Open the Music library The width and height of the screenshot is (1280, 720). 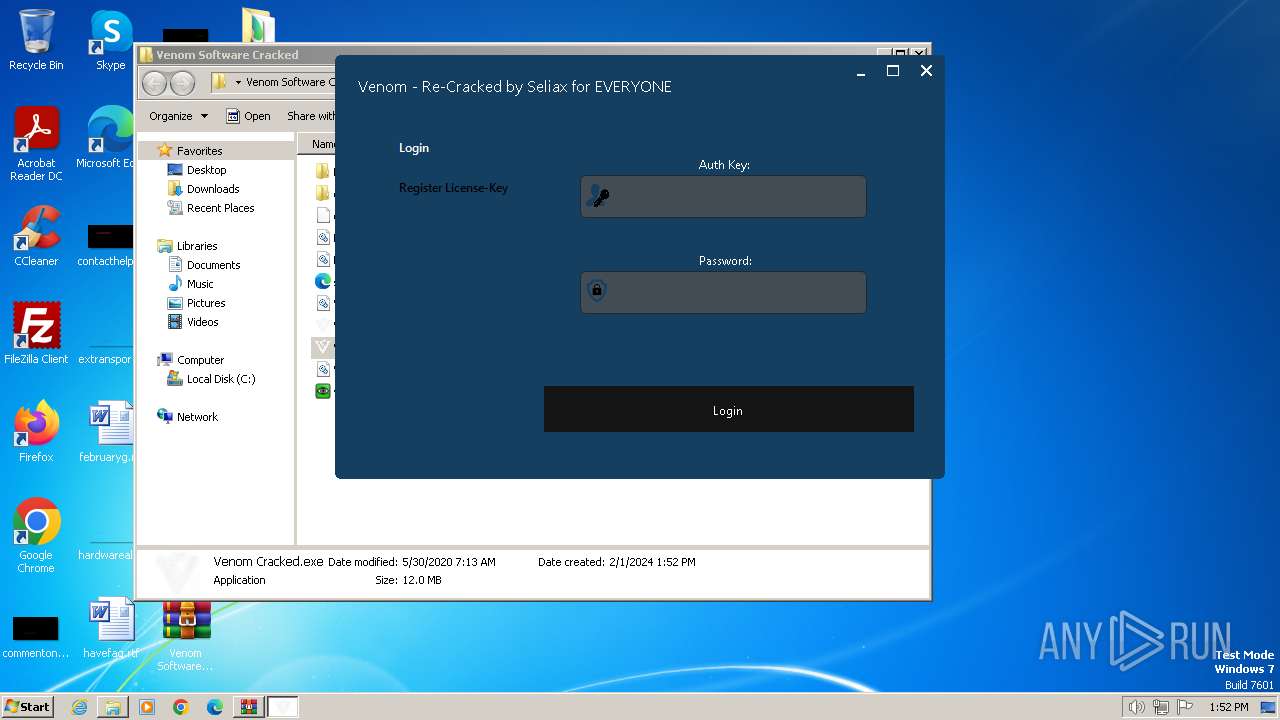pyautogui.click(x=200, y=284)
